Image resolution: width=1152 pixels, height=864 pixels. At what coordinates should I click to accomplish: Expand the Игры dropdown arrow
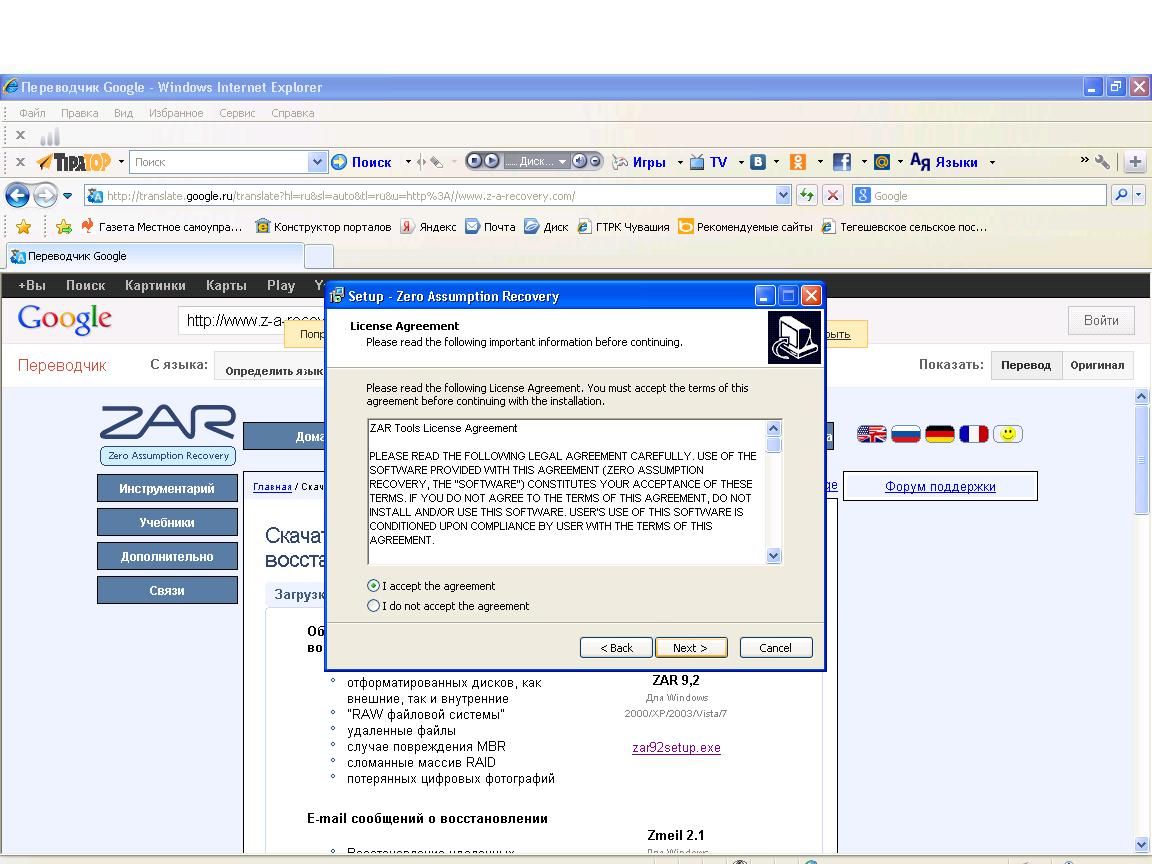(680, 162)
